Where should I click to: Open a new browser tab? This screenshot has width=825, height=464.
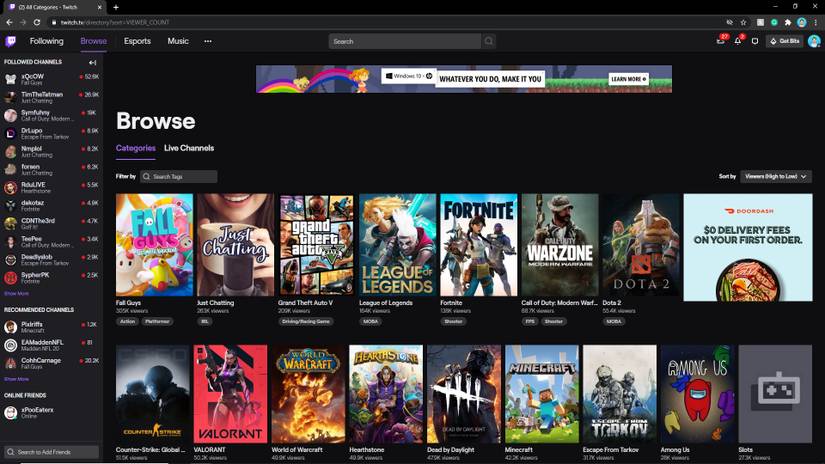tap(116, 7)
